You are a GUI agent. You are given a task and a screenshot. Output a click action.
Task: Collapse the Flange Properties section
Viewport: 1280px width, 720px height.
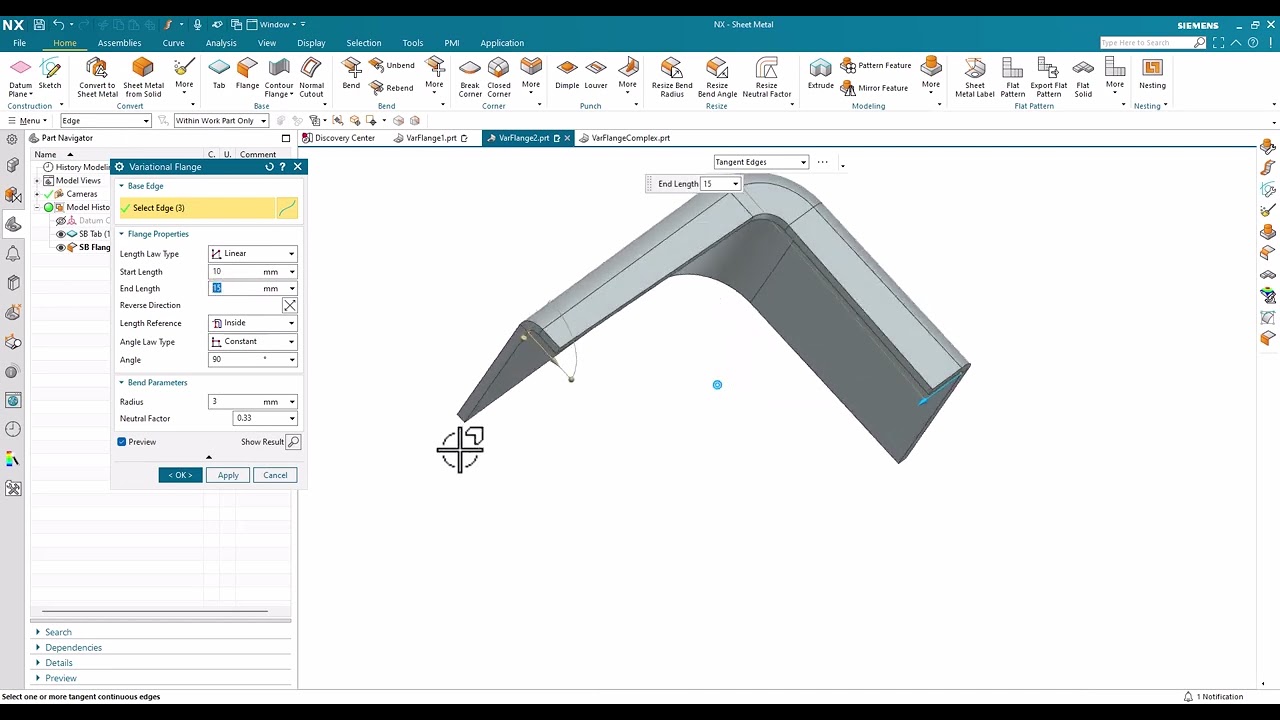click(122, 234)
